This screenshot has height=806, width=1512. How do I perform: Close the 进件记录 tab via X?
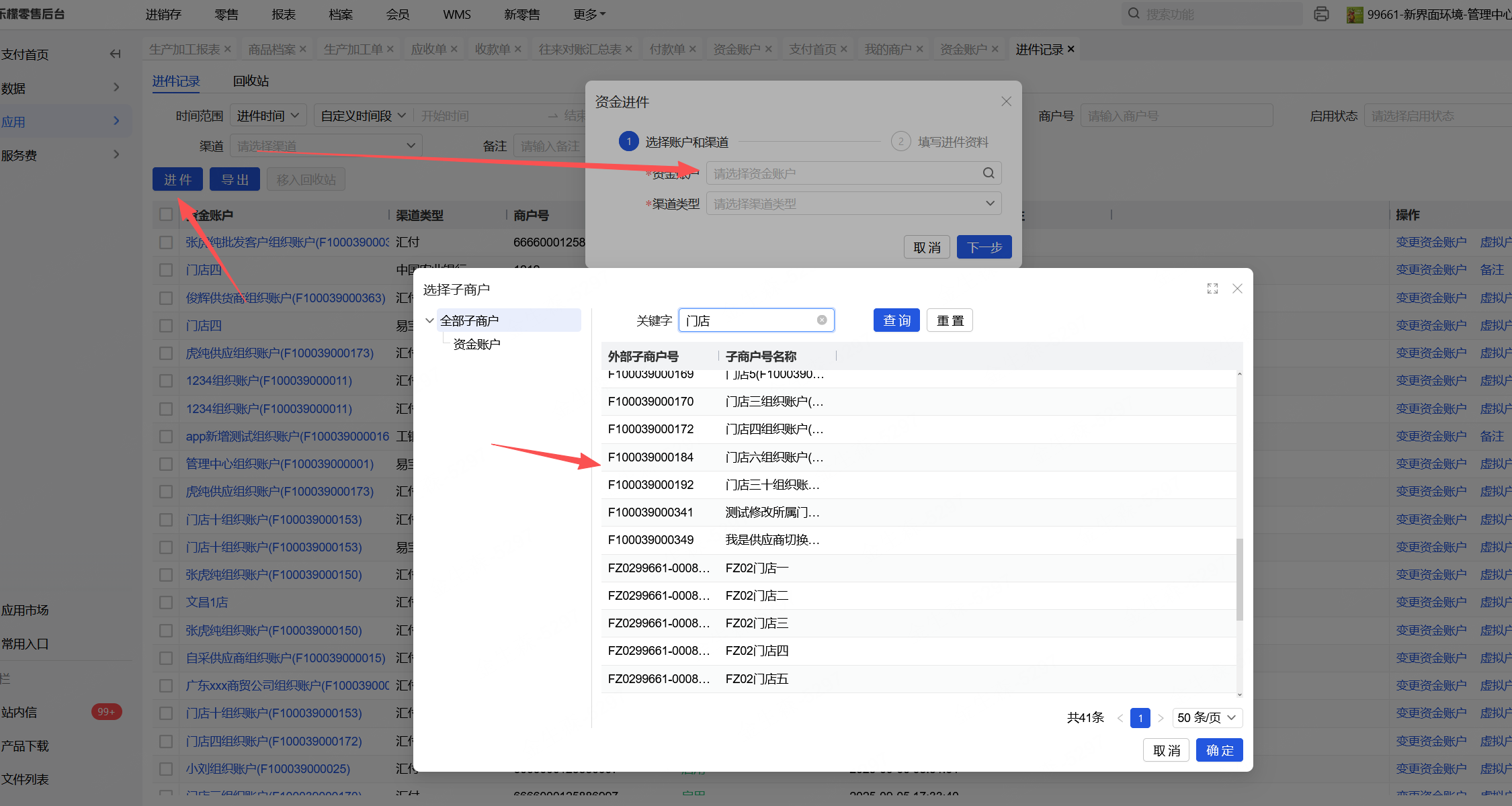[x=1071, y=49]
